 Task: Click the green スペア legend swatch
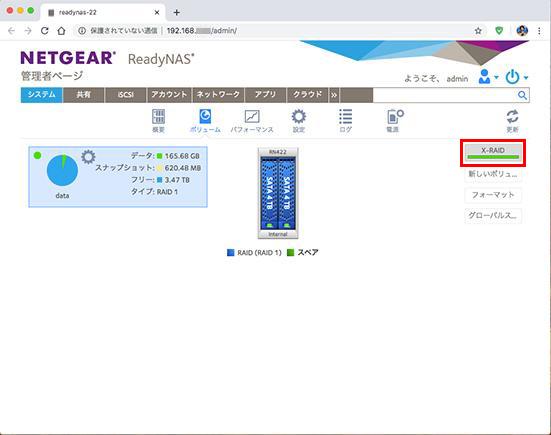point(290,253)
